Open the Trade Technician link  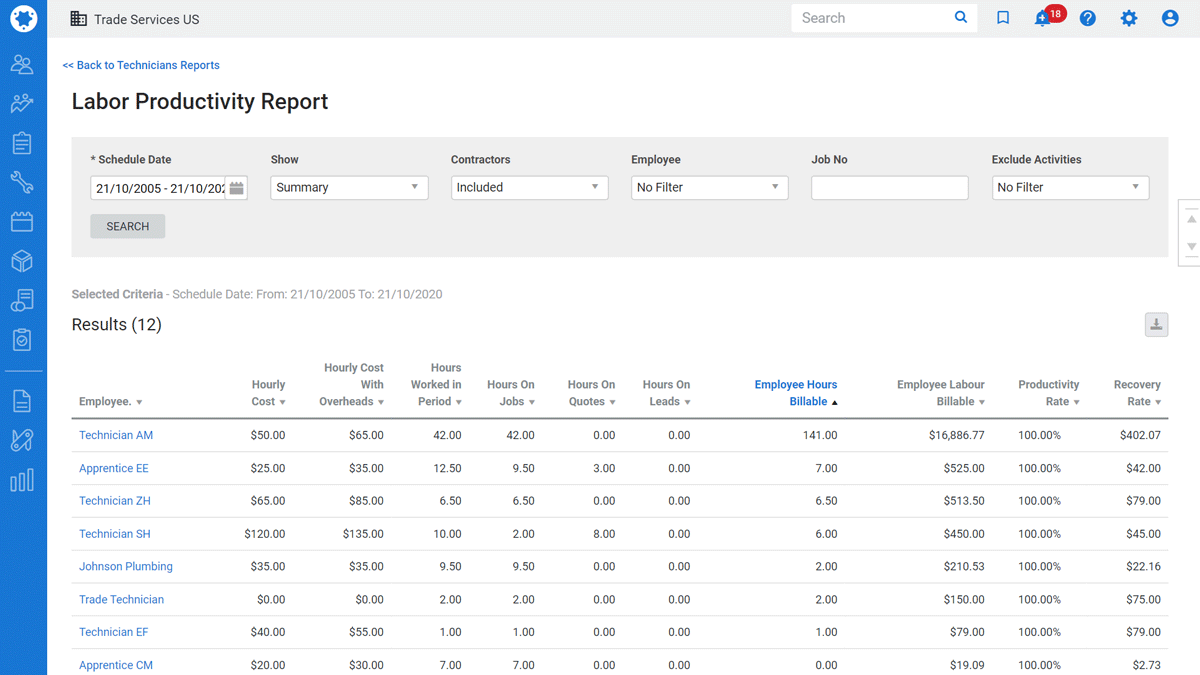(121, 599)
